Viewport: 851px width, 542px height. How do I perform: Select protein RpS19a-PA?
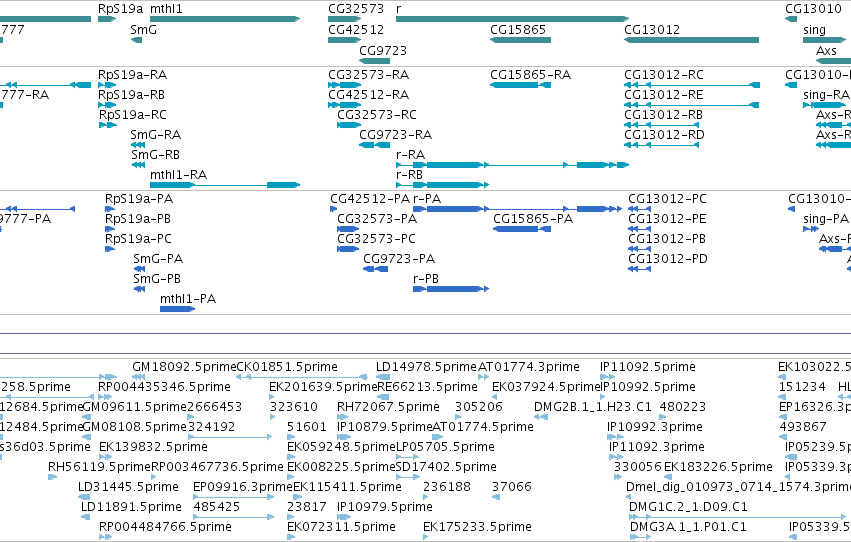pyautogui.click(x=110, y=209)
